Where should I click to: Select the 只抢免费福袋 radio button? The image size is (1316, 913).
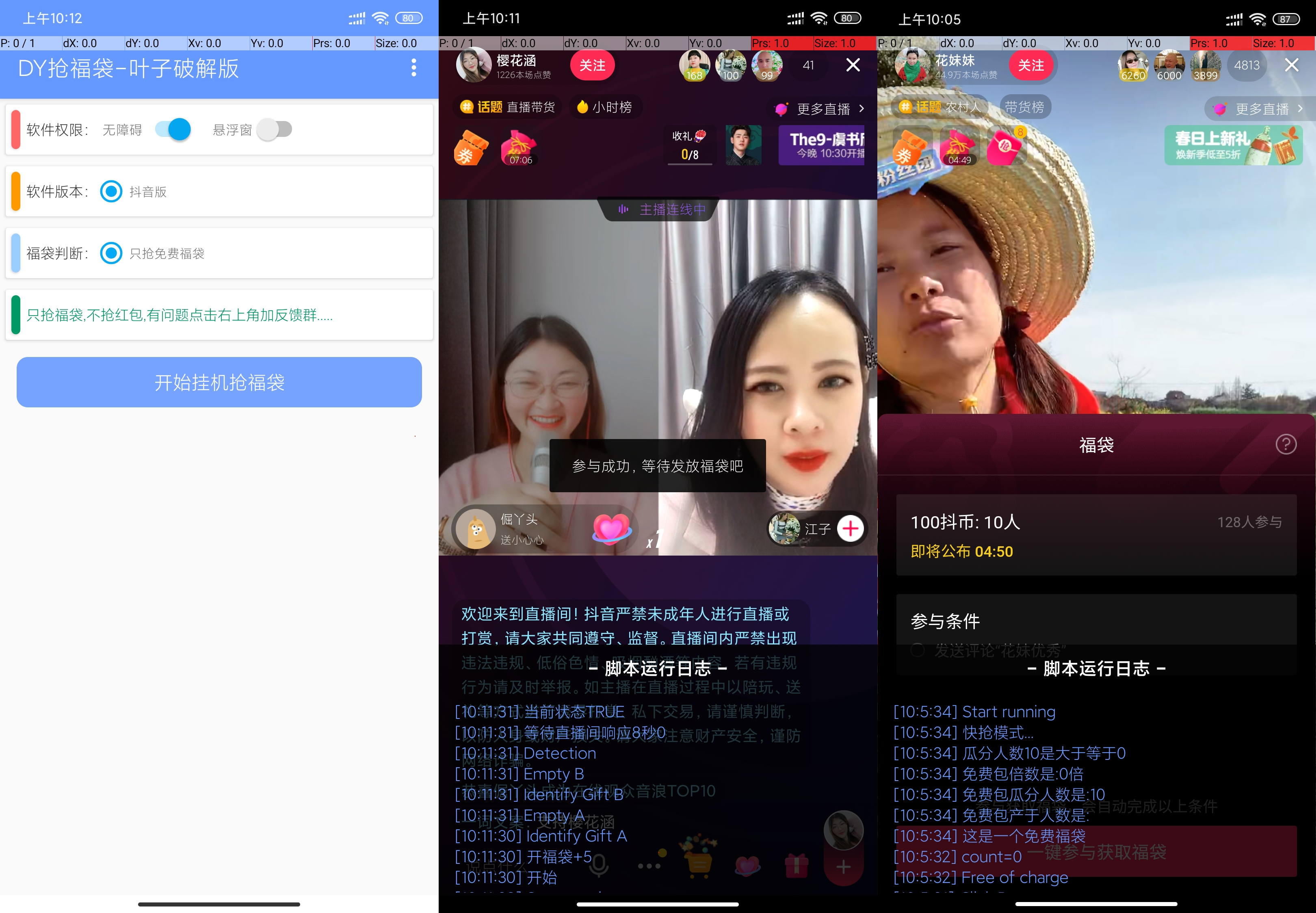coord(111,253)
